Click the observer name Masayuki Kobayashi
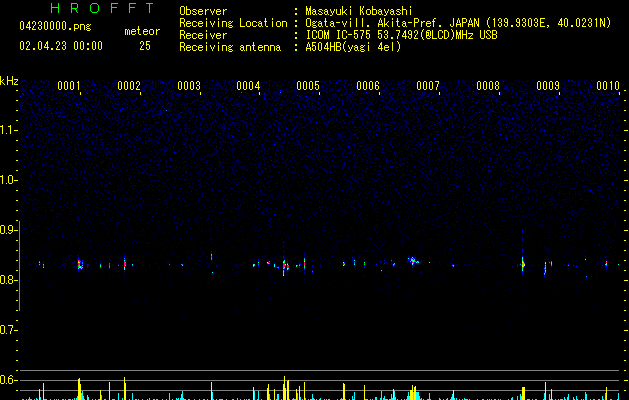 click(x=359, y=11)
